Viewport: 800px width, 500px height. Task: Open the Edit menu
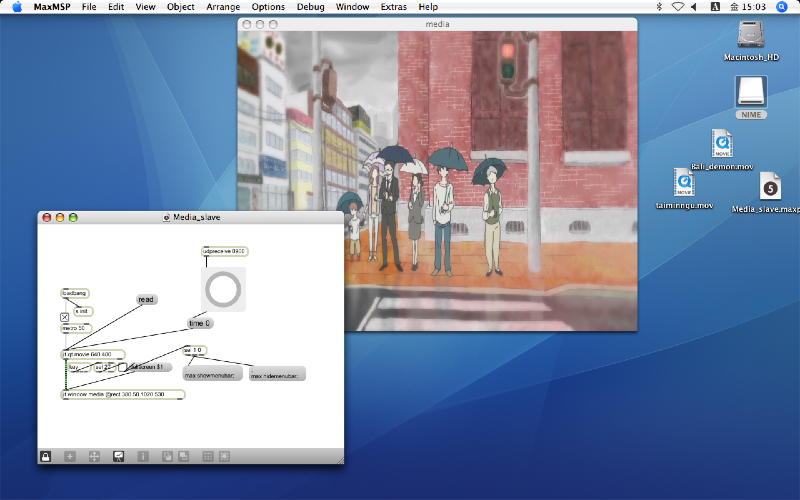[116, 7]
